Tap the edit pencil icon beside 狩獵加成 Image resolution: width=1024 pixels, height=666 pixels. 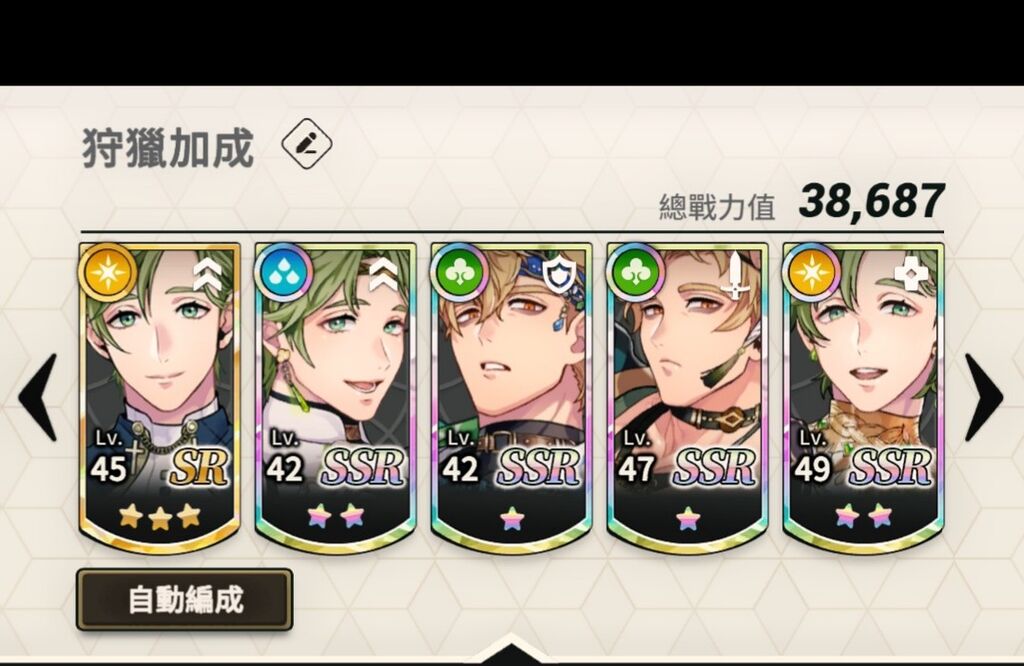coord(306,144)
